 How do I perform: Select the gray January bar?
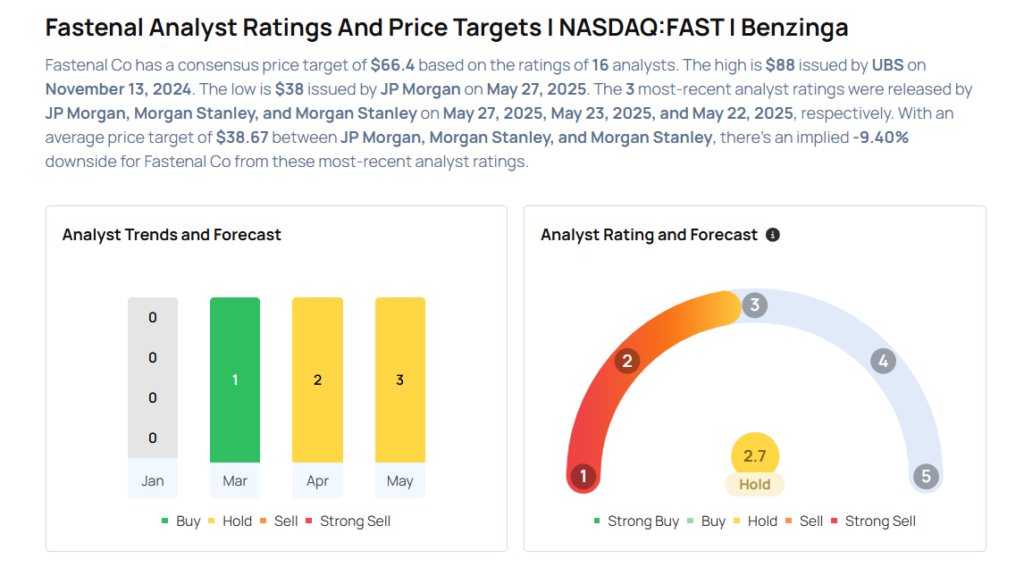pyautogui.click(x=153, y=378)
